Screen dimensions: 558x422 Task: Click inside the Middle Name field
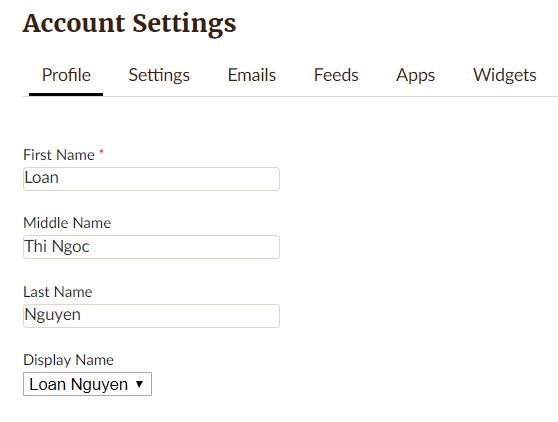click(x=151, y=247)
